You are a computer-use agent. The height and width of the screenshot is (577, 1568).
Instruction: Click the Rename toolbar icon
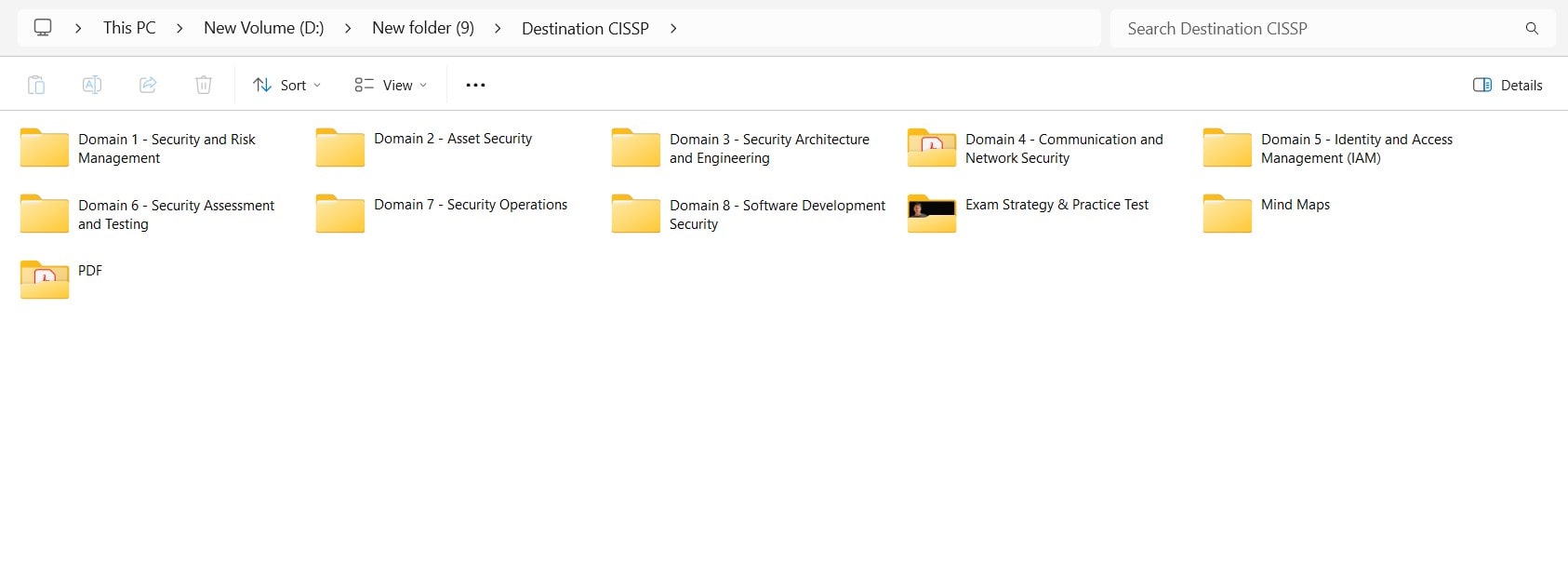[x=92, y=85]
